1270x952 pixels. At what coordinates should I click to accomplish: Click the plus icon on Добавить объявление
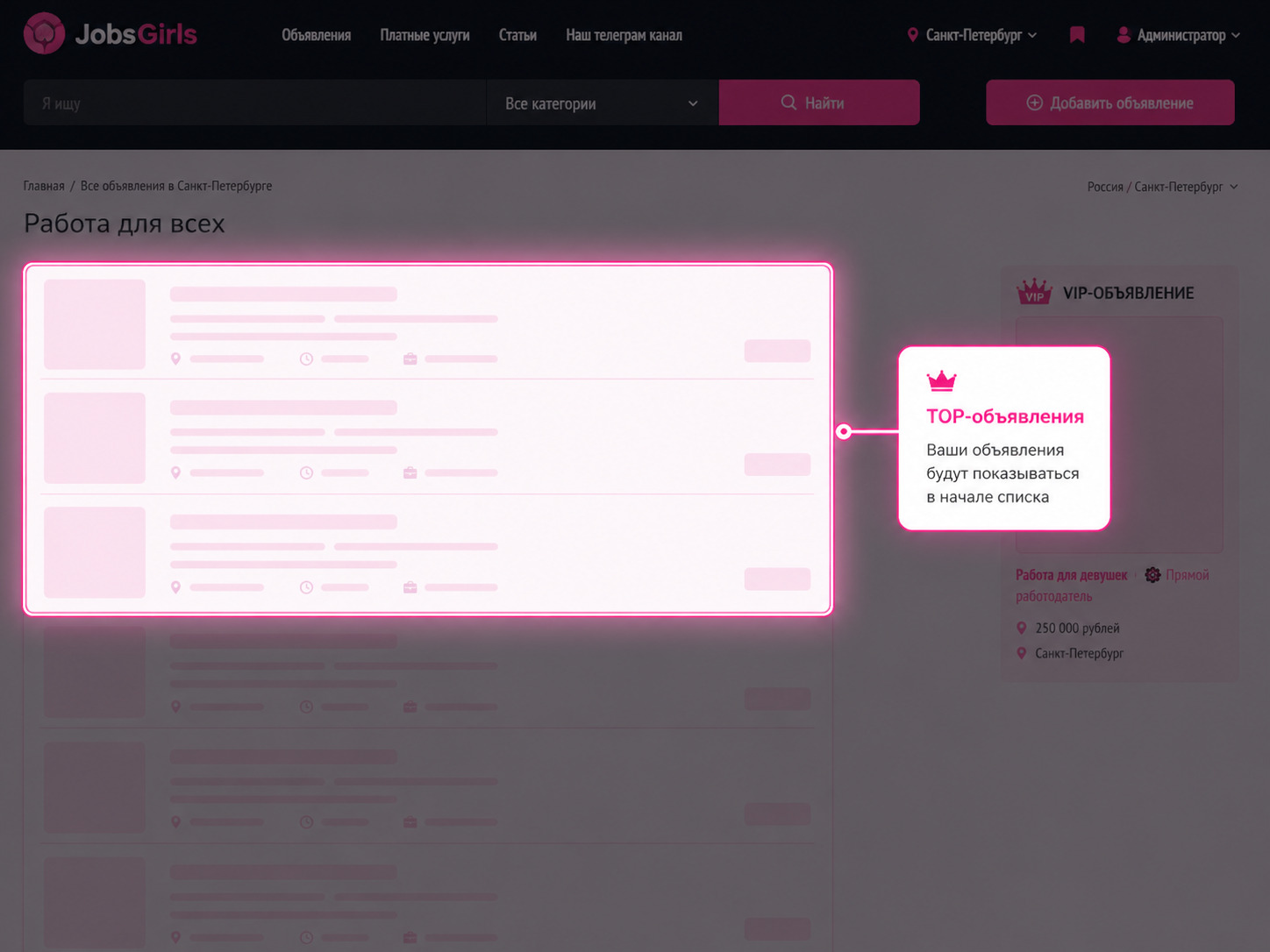coord(1034,103)
